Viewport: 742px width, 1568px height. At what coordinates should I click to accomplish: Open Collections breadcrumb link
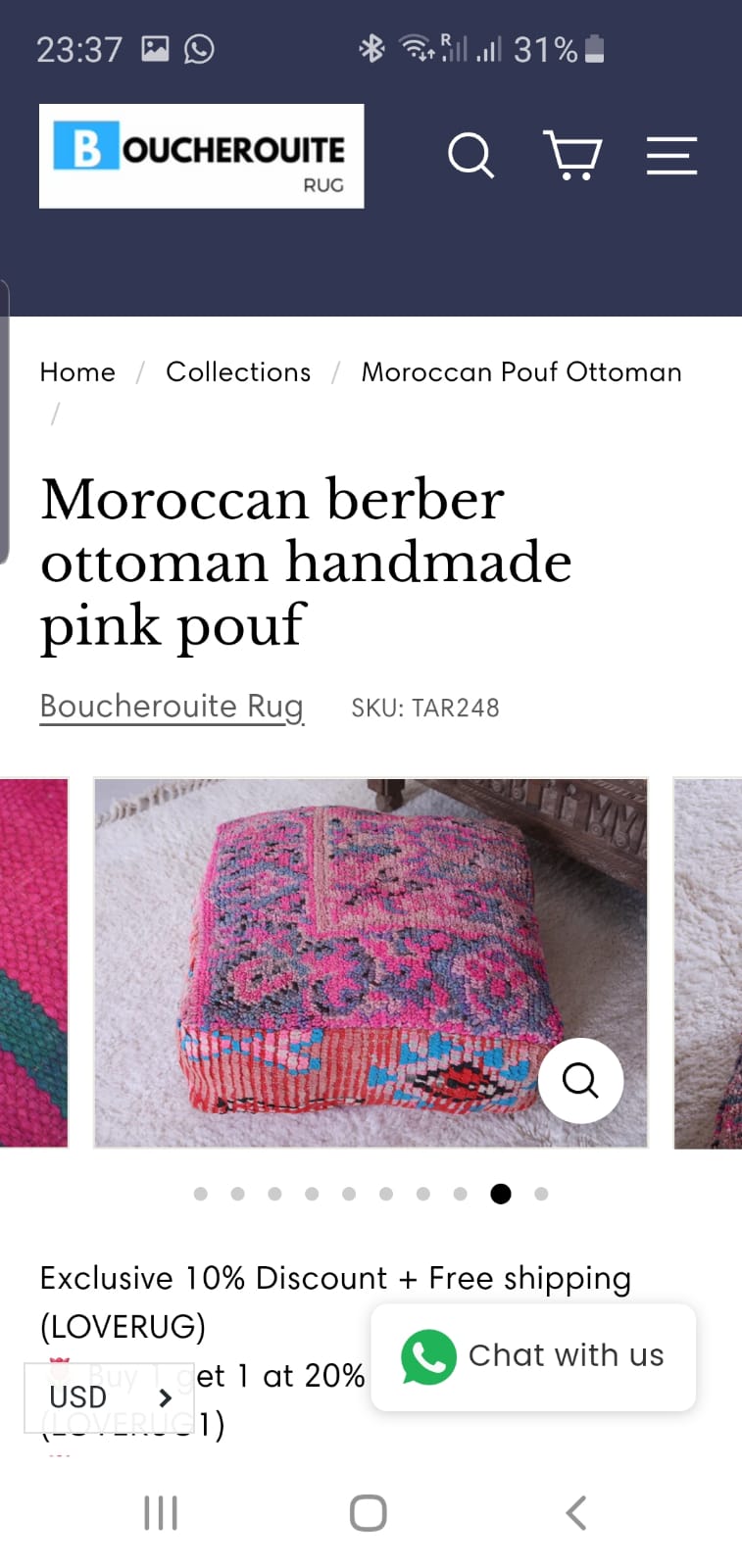point(238,372)
